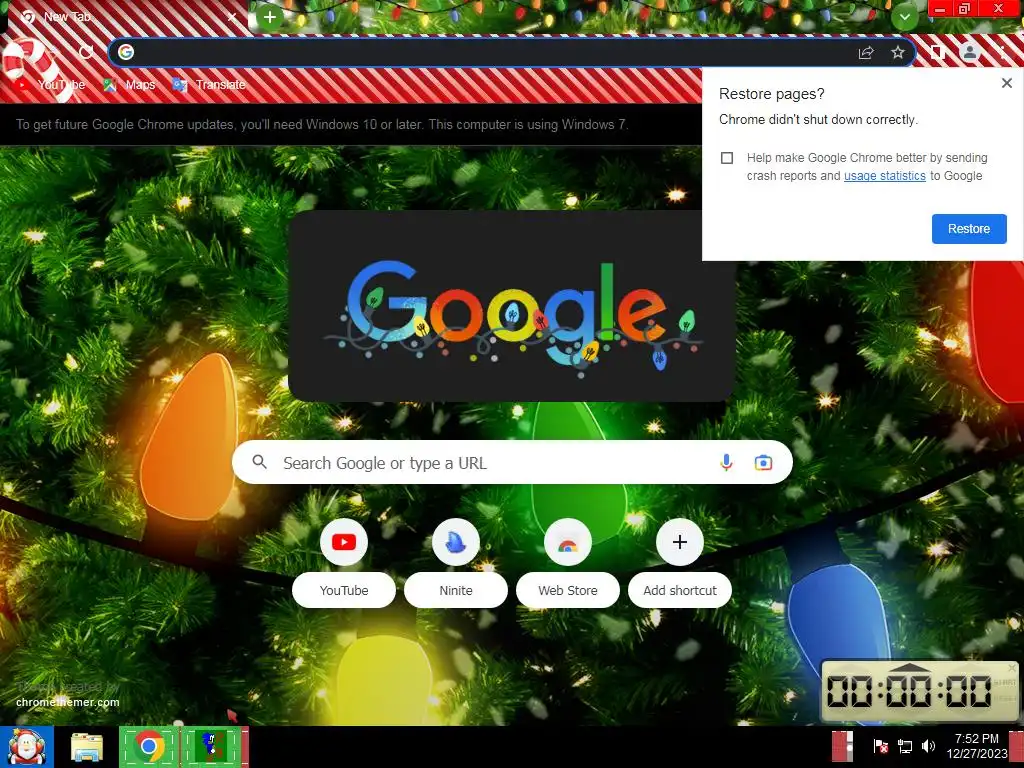
Task: Click the Search Google or type a URL box
Action: tap(512, 462)
